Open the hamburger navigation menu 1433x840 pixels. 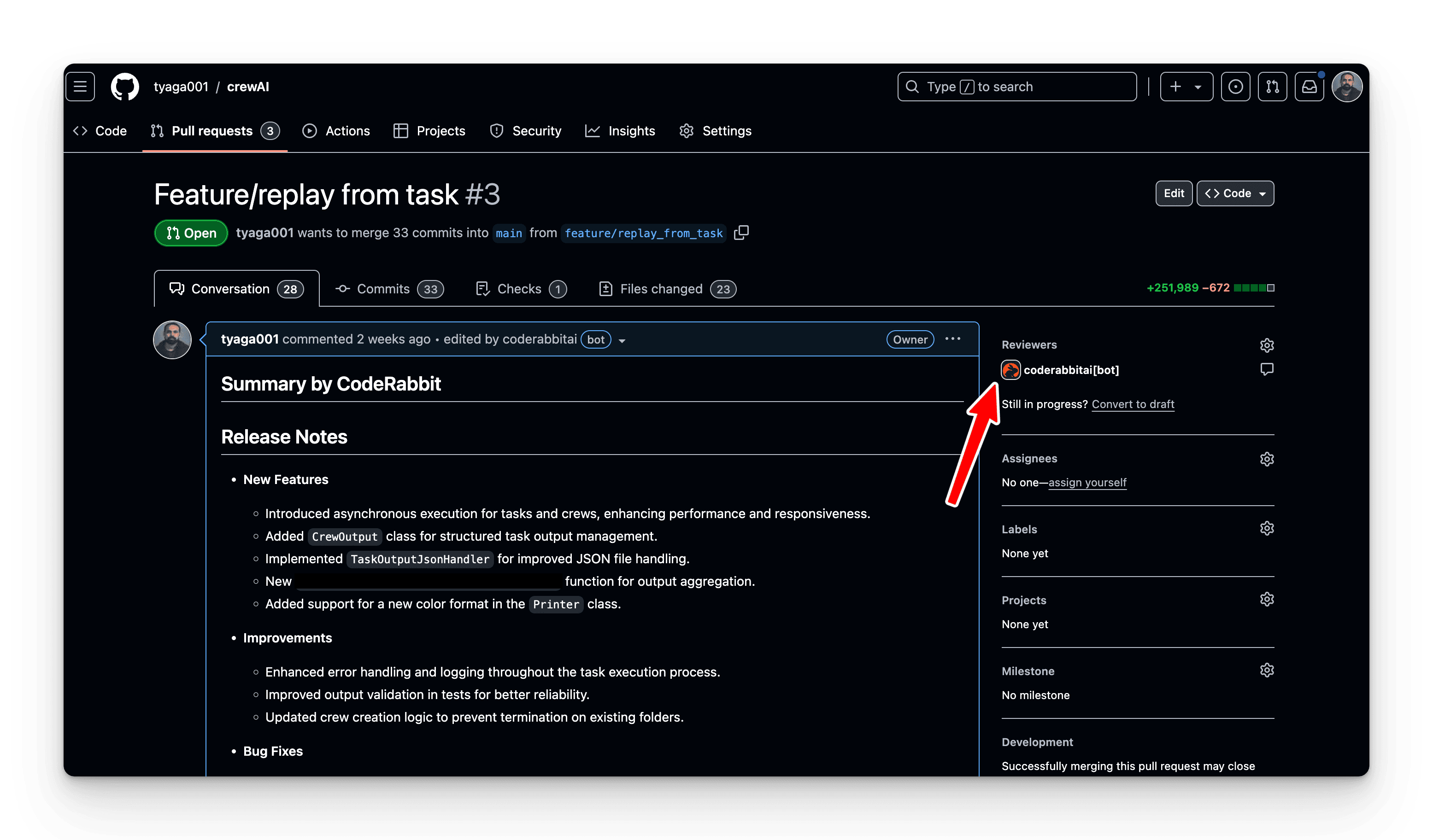click(80, 87)
